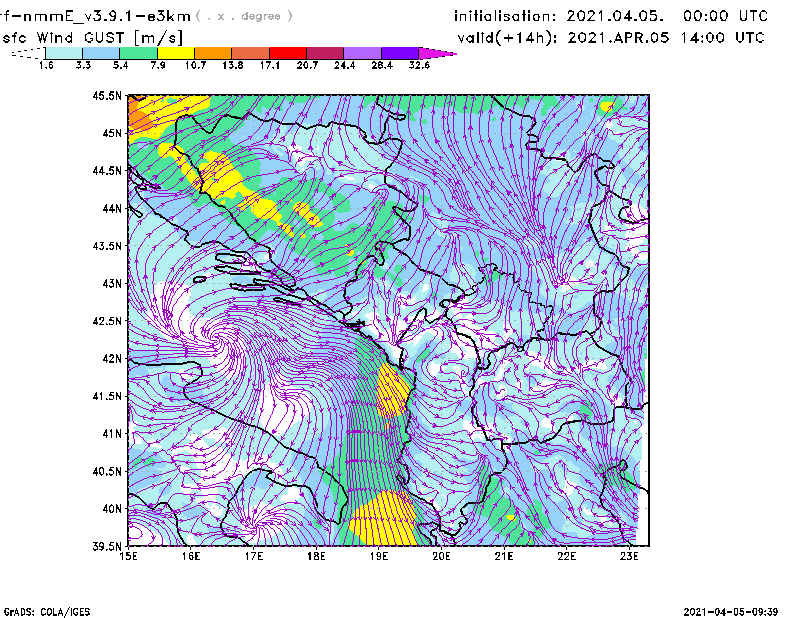Select the 17E longitude label
Viewport: 800px width, 618px height.
point(254,556)
